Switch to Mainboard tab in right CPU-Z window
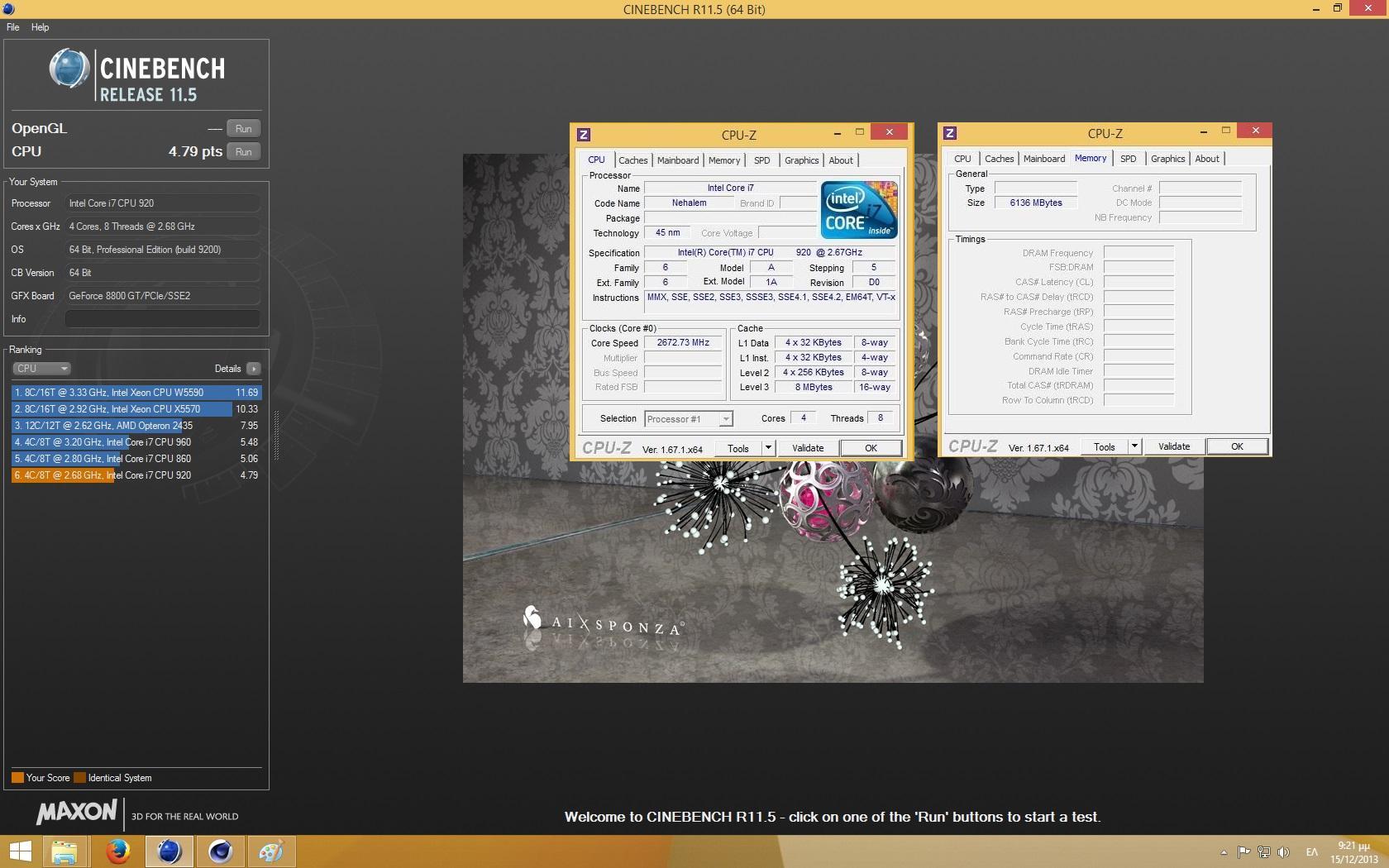This screenshot has width=1389, height=868. (1044, 159)
